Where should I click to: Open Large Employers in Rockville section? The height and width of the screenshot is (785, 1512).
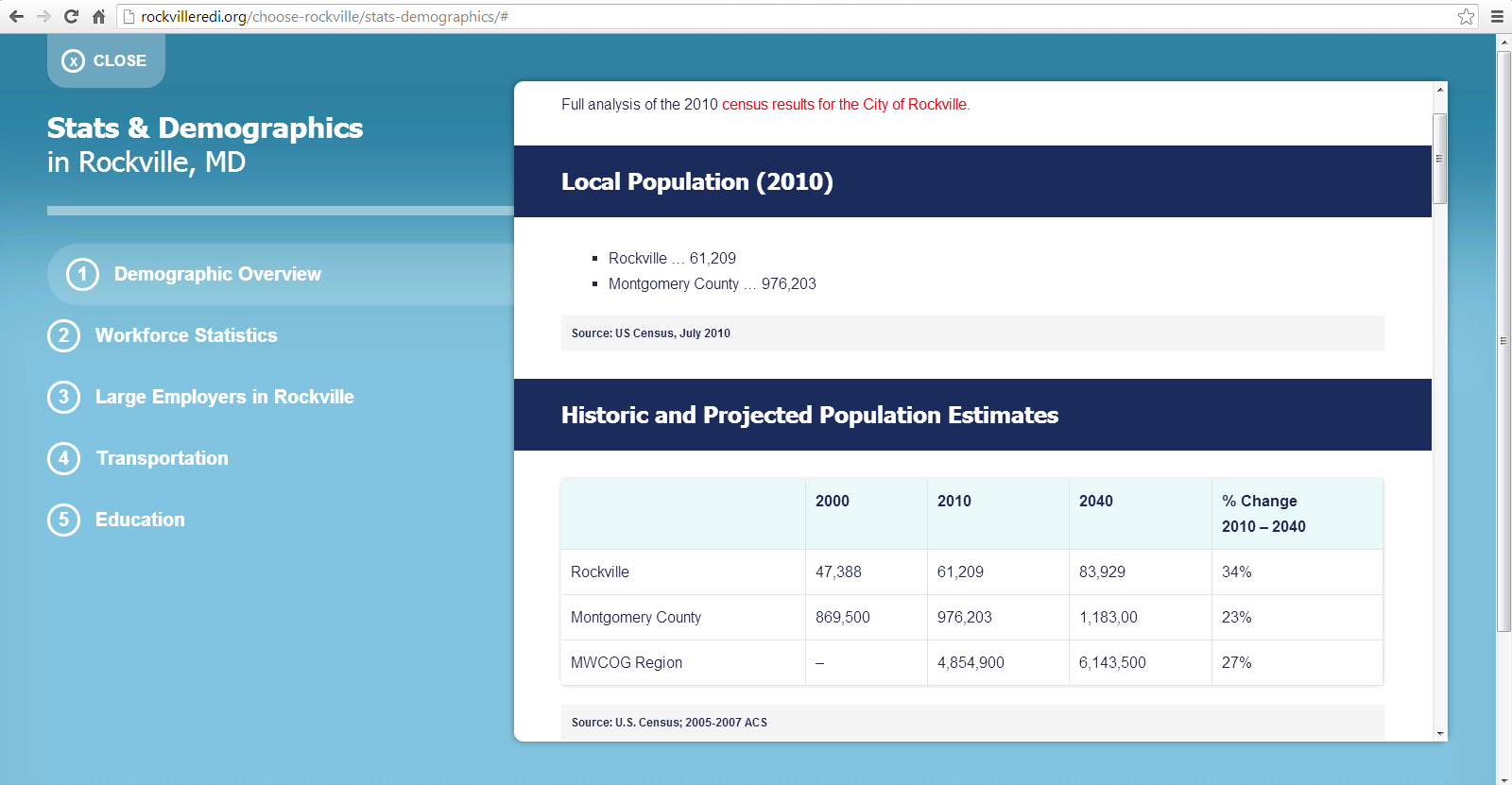point(225,397)
